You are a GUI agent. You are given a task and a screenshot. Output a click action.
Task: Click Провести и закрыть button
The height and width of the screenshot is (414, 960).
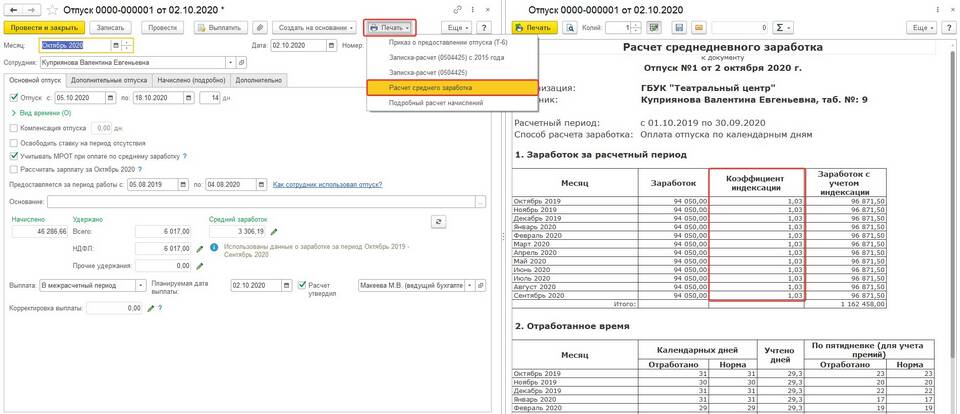coord(43,28)
